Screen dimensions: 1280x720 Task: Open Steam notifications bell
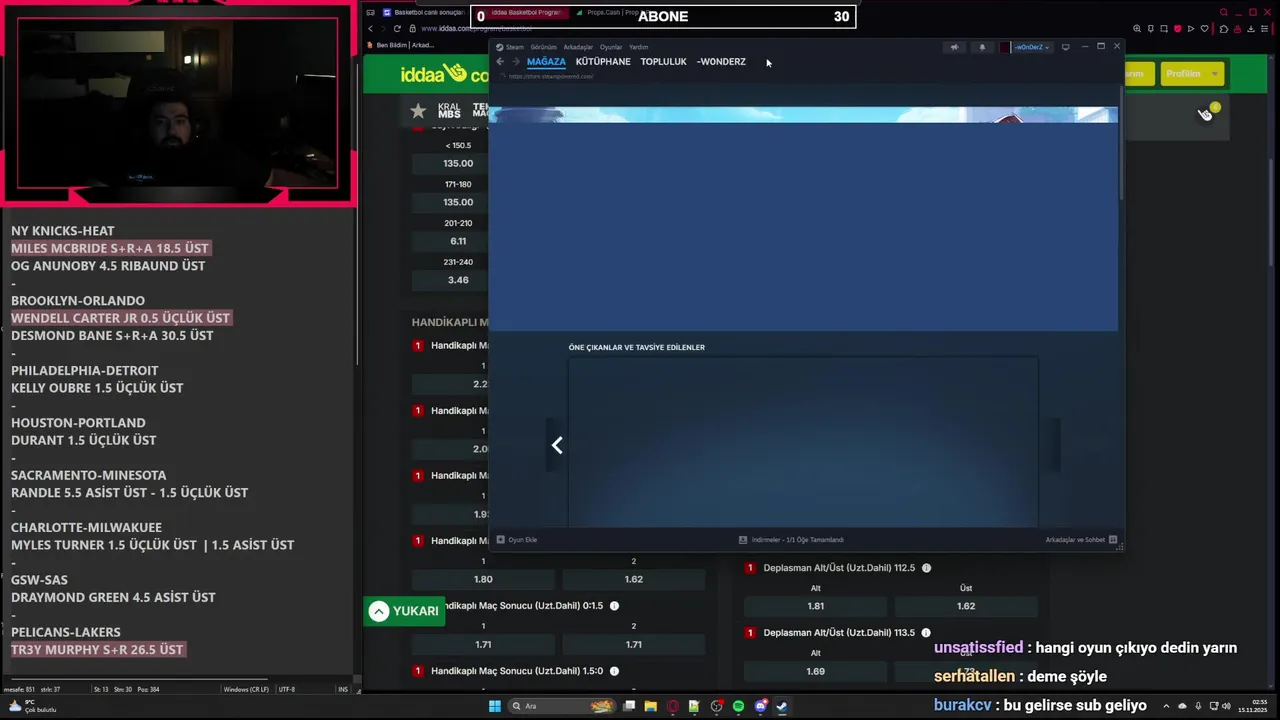point(982,47)
